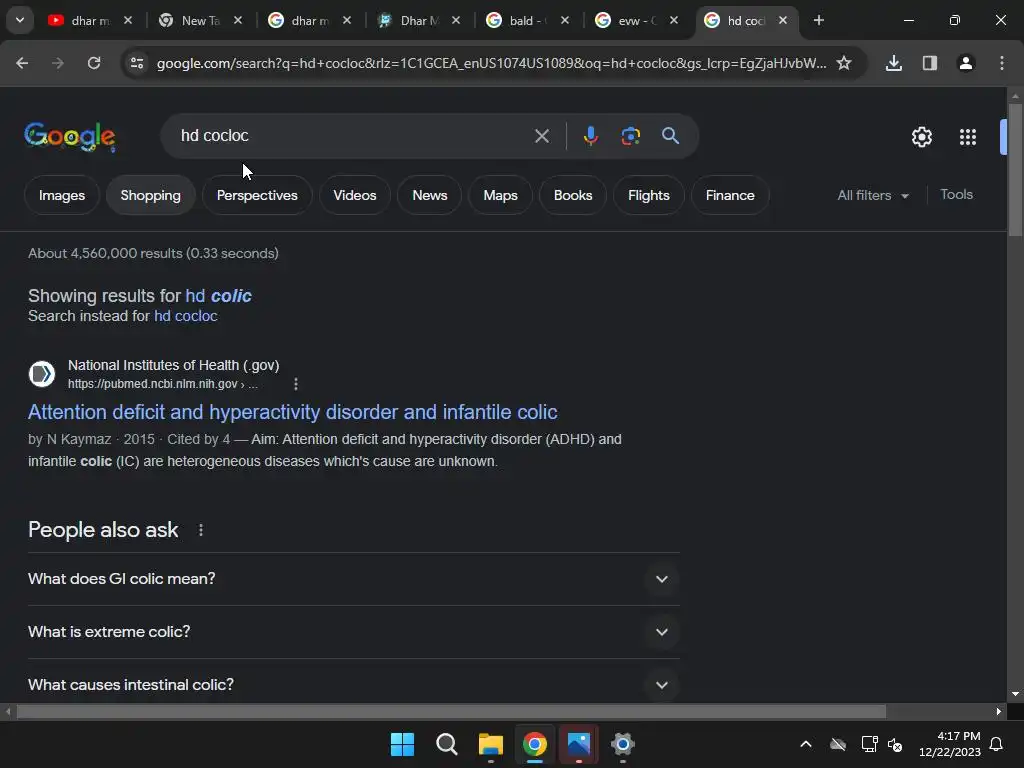Clear the search box with X
The width and height of the screenshot is (1024, 768).
click(x=542, y=136)
